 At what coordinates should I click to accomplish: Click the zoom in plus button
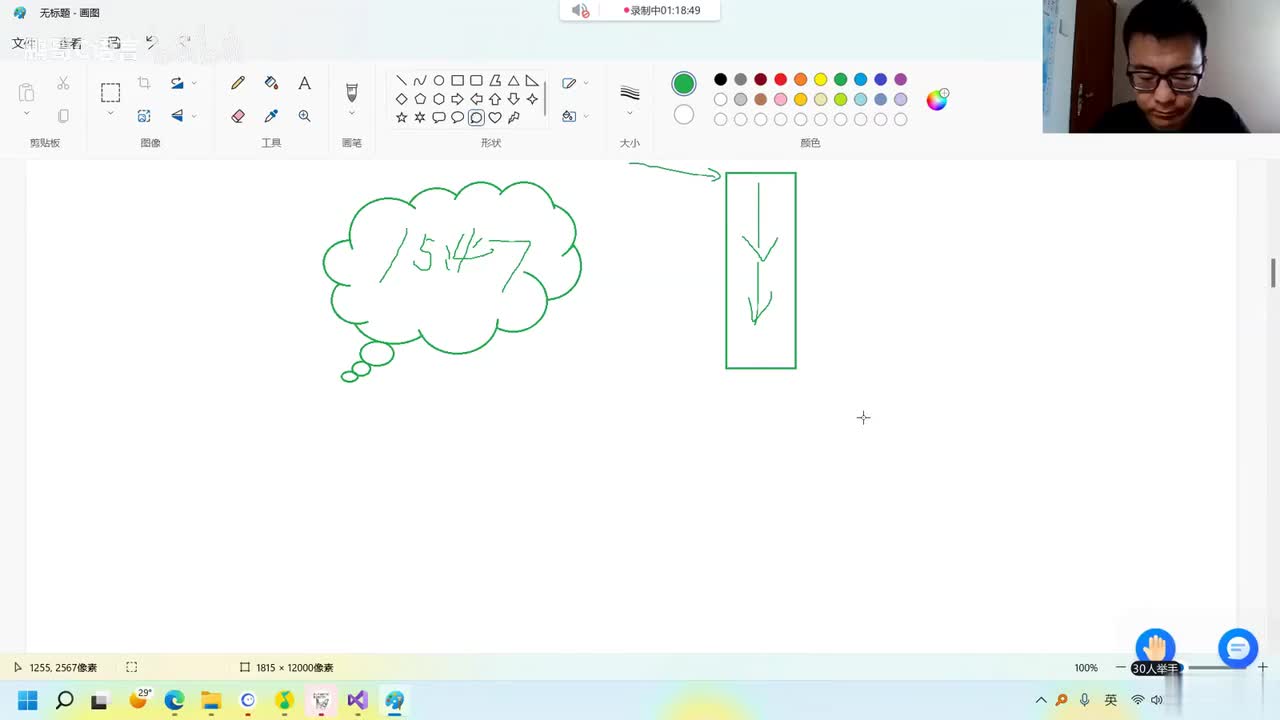[1263, 667]
